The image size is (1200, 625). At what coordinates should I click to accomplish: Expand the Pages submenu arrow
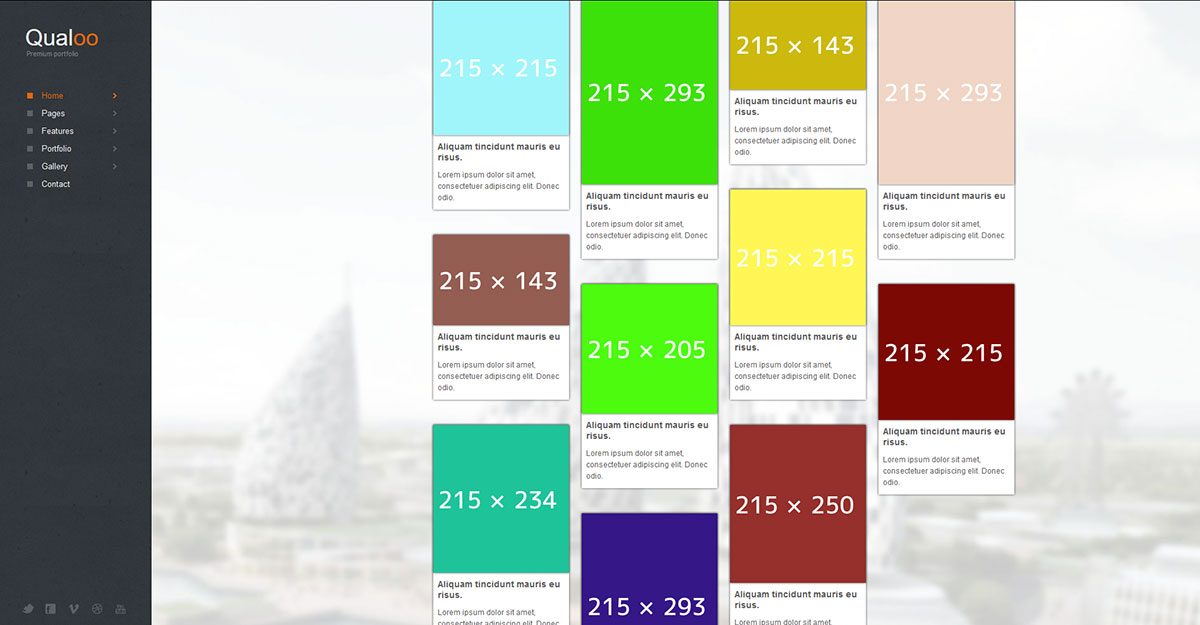(115, 114)
